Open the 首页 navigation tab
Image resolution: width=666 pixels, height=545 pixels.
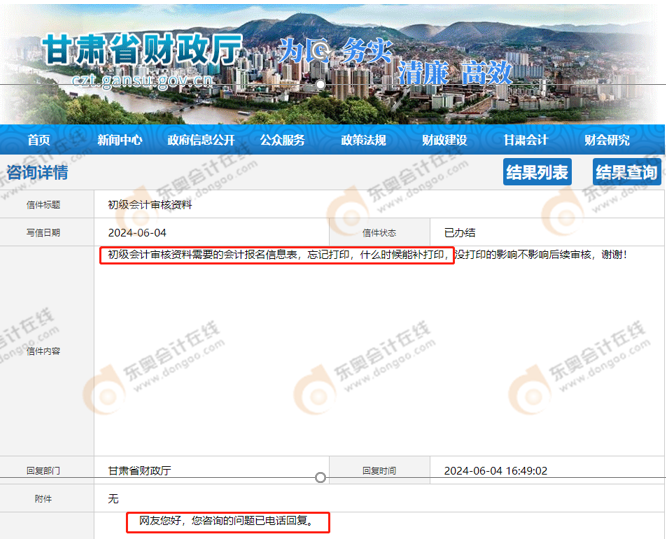39,140
